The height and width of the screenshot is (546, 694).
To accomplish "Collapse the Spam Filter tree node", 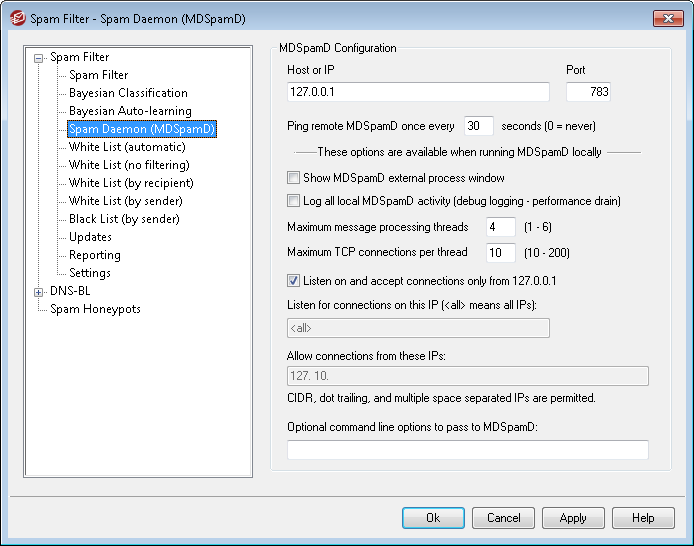I will coord(39,58).
